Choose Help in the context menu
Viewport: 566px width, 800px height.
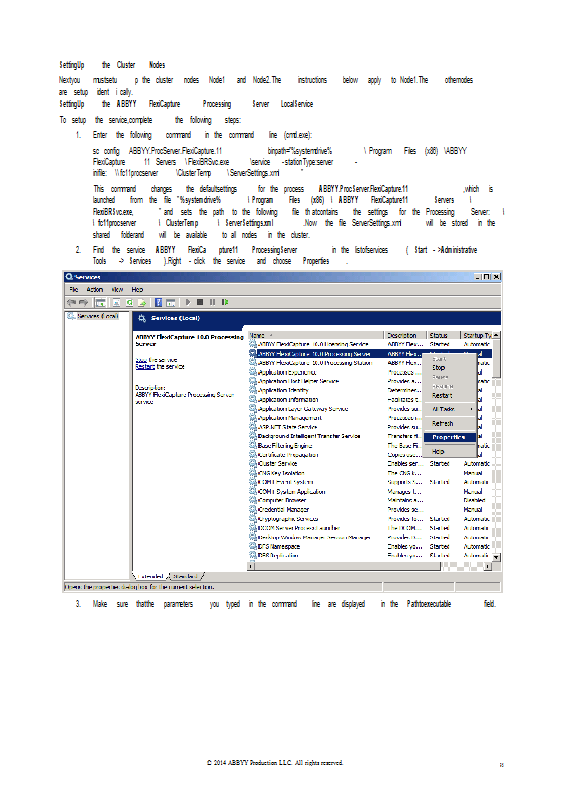point(449,452)
